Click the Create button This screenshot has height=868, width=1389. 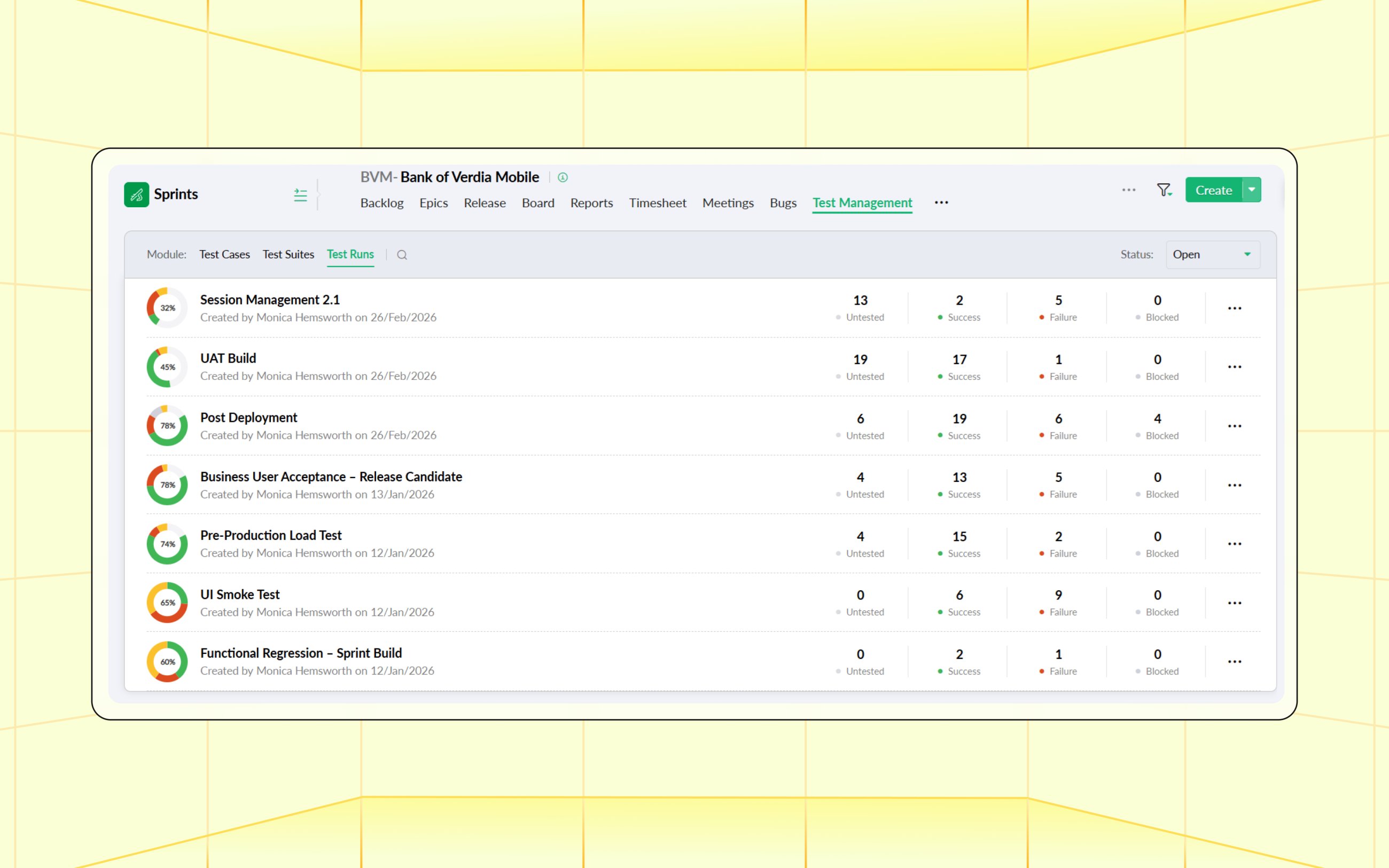1213,190
